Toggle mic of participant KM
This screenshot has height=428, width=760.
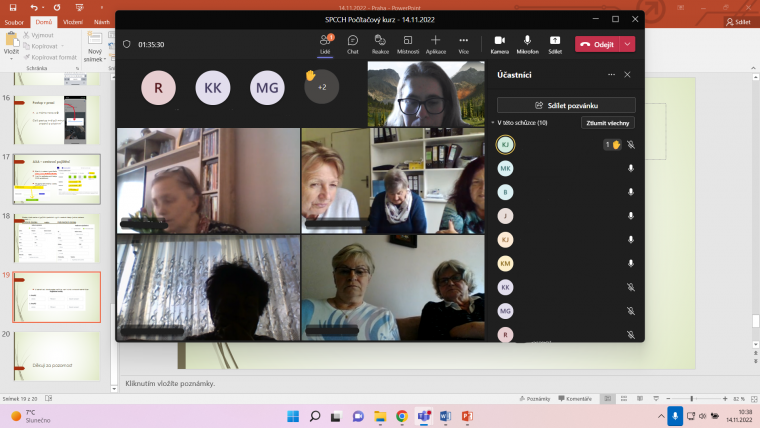pyautogui.click(x=631, y=263)
